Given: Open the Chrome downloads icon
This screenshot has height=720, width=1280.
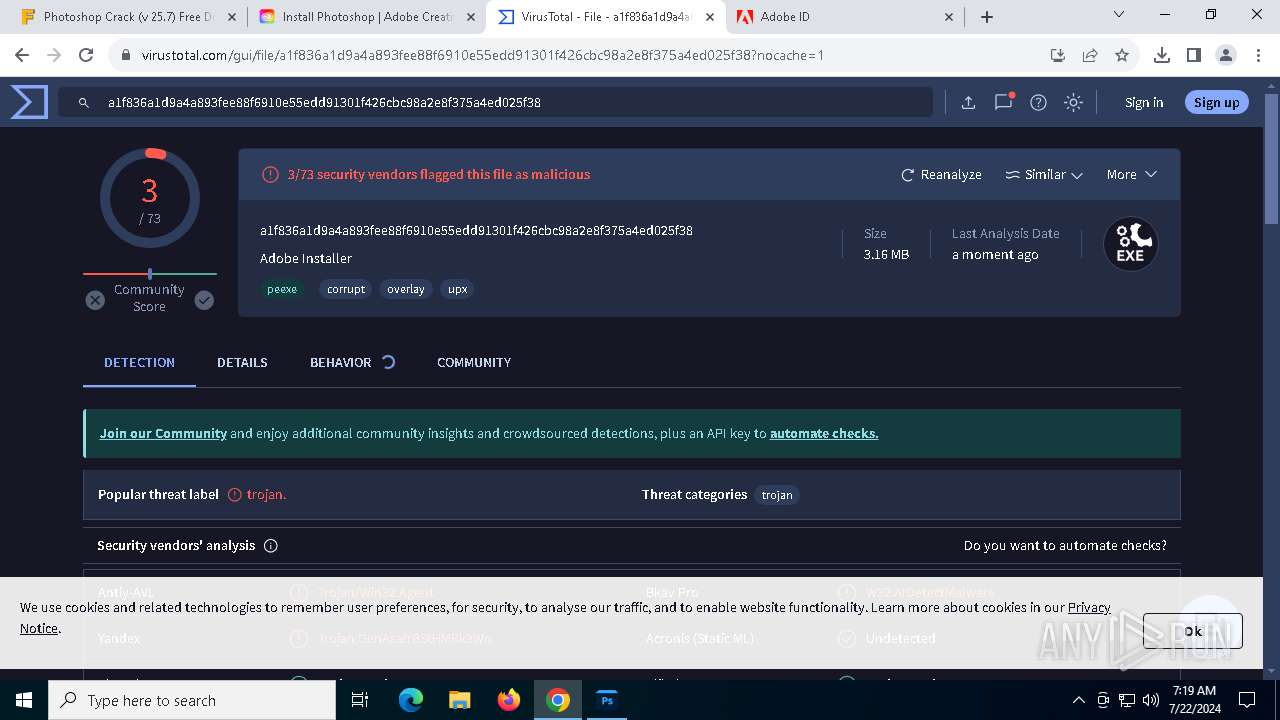Looking at the screenshot, I should pos(1161,55).
